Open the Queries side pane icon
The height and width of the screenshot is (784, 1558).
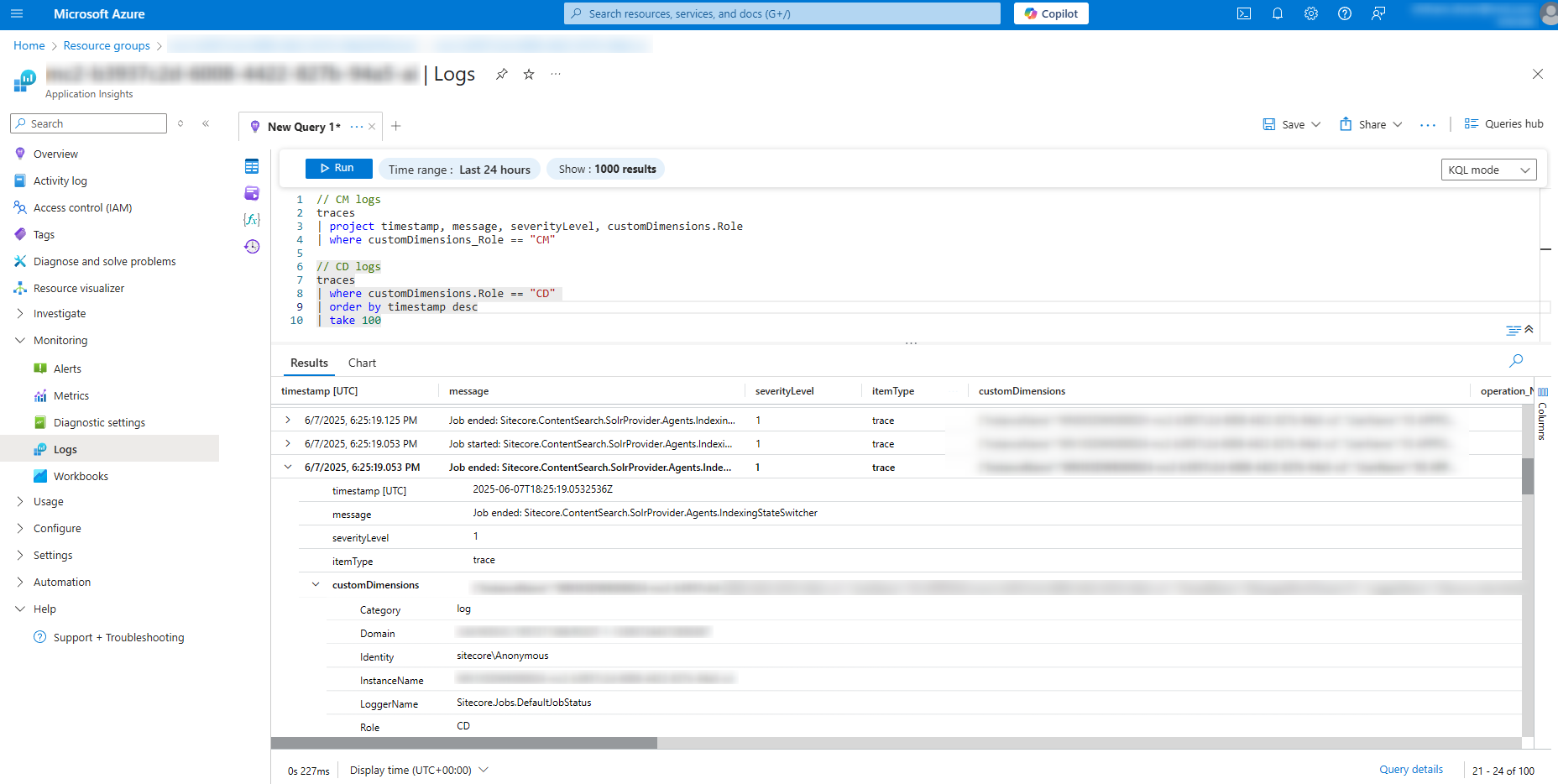click(x=252, y=193)
